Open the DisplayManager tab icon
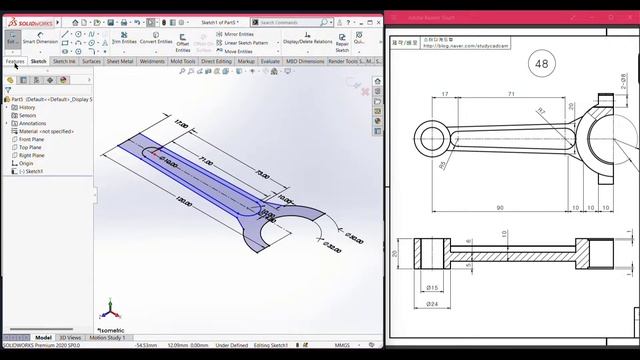 tap(63, 80)
